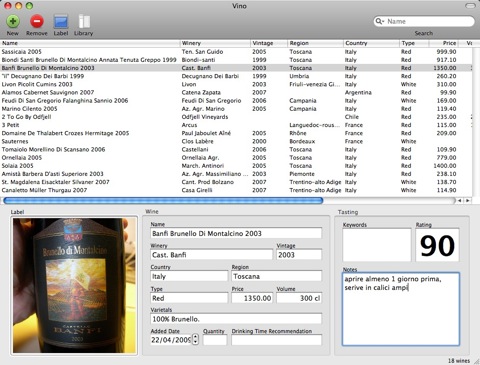Click the Drinking Time Recommendation field

[277, 340]
